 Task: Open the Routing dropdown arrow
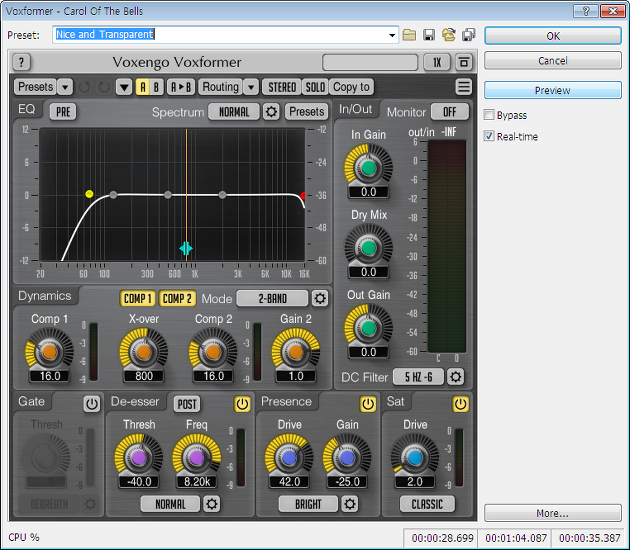coord(251,87)
